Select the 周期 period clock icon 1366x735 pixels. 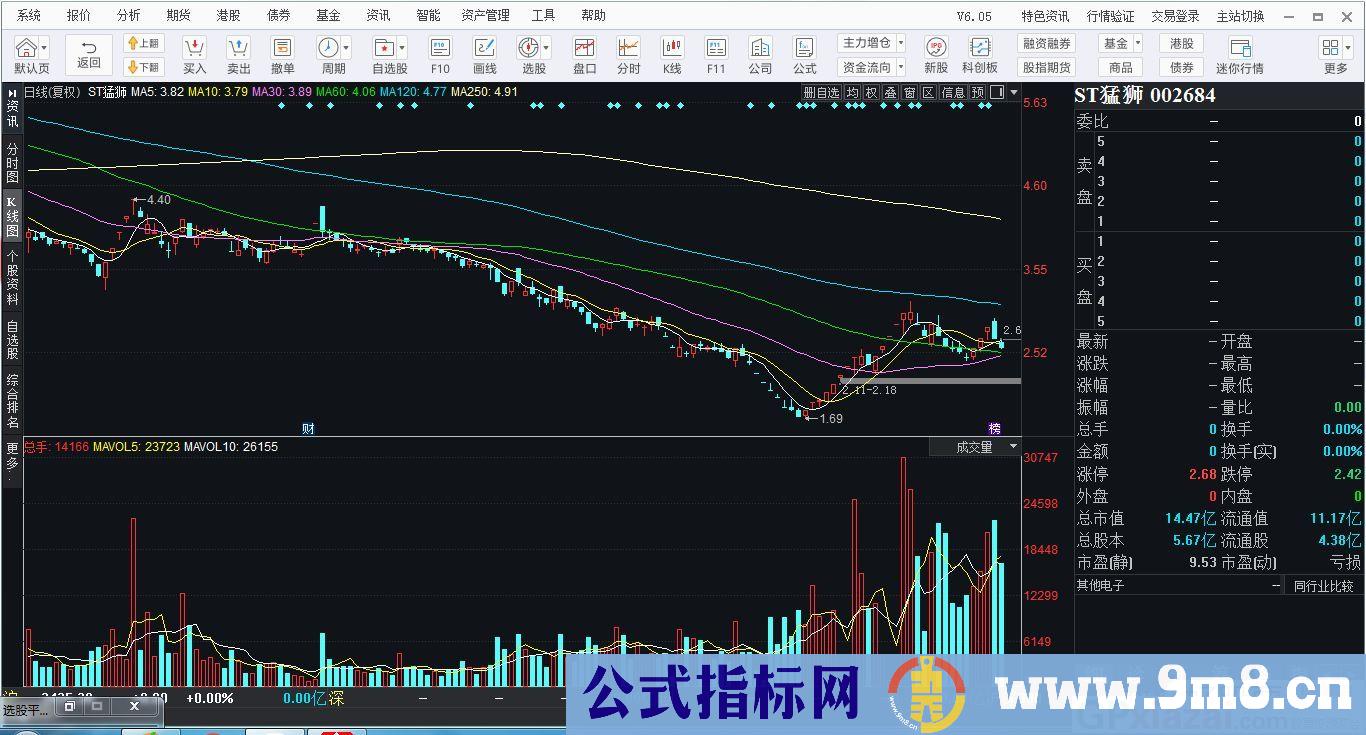tap(328, 48)
